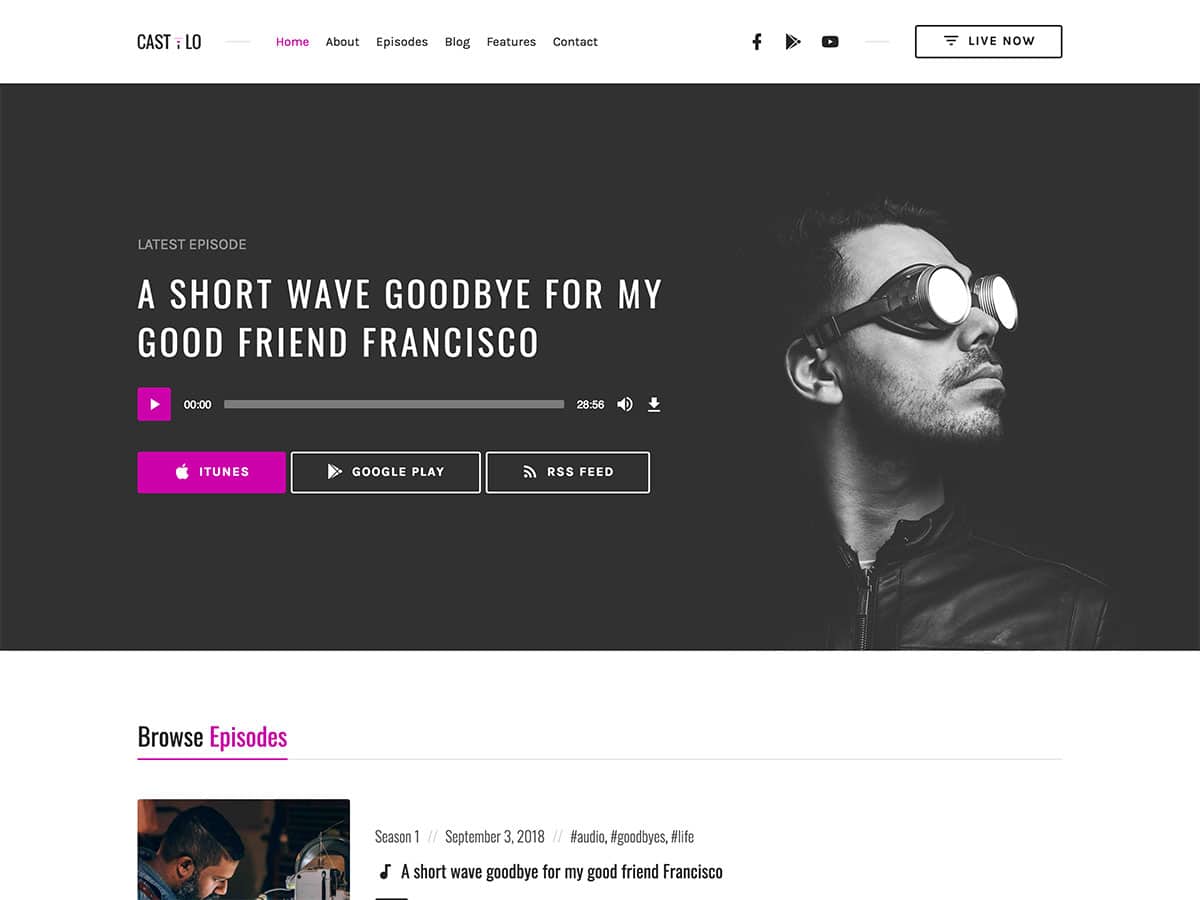The height and width of the screenshot is (900, 1200).
Task: Open the YouTube icon in header
Action: coord(830,42)
